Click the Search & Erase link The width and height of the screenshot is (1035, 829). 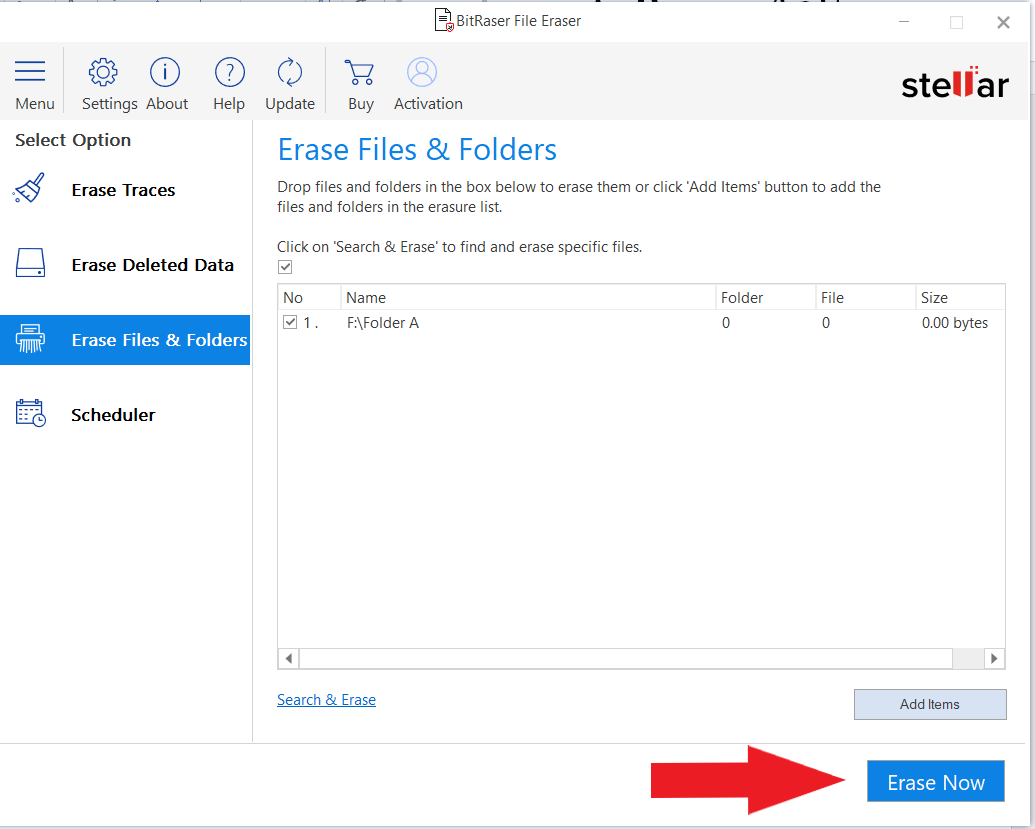click(326, 700)
